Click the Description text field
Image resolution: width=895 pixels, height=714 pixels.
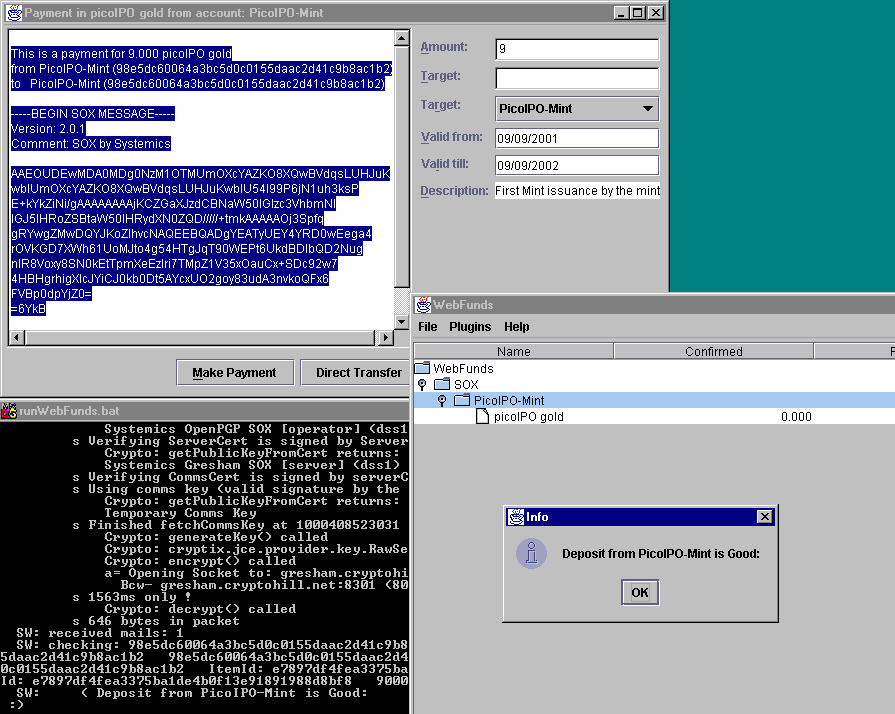pyautogui.click(x=577, y=191)
